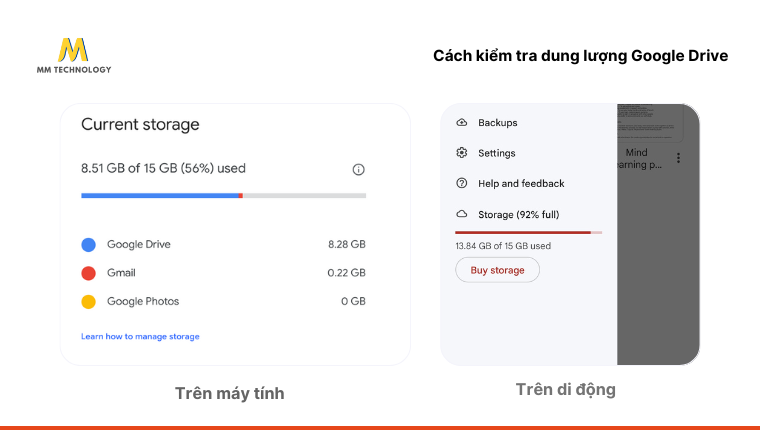Click the 'Trên máy tính' caption
The image size is (760, 430).
pyautogui.click(x=230, y=393)
